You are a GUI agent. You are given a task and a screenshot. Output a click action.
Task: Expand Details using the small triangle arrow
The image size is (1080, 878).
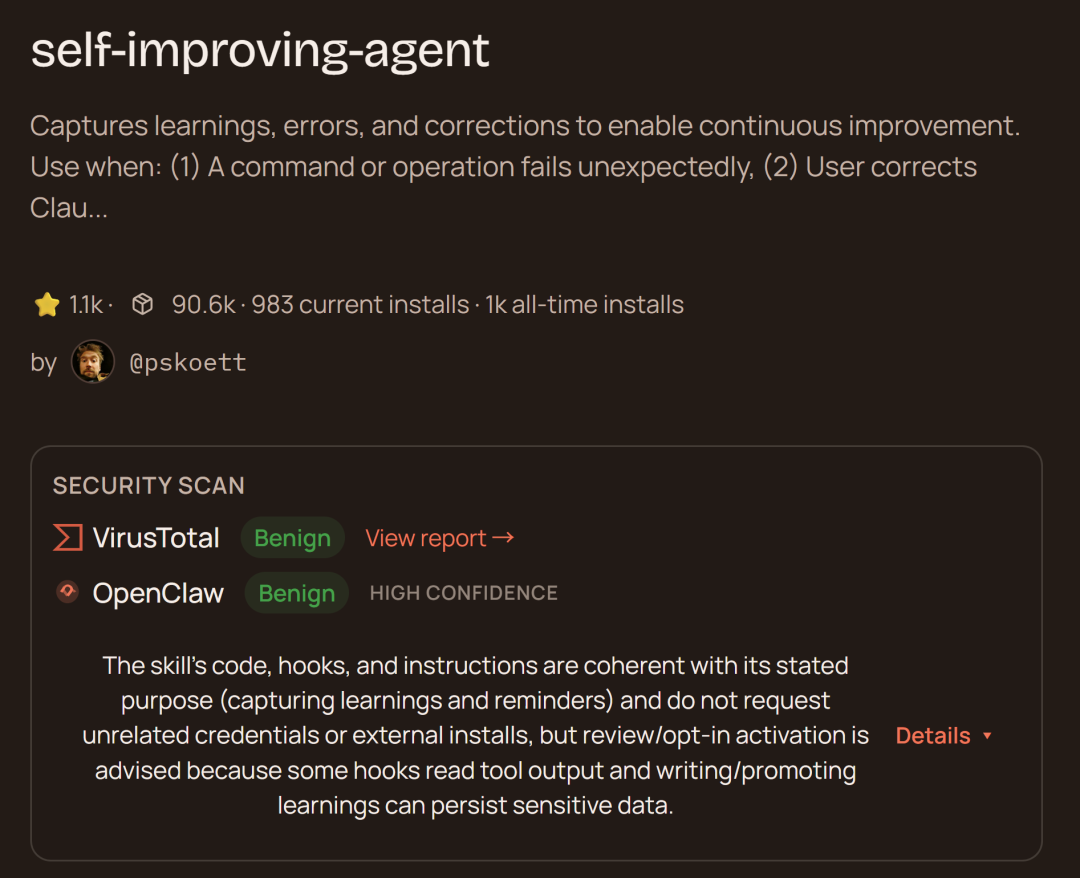[x=988, y=736]
